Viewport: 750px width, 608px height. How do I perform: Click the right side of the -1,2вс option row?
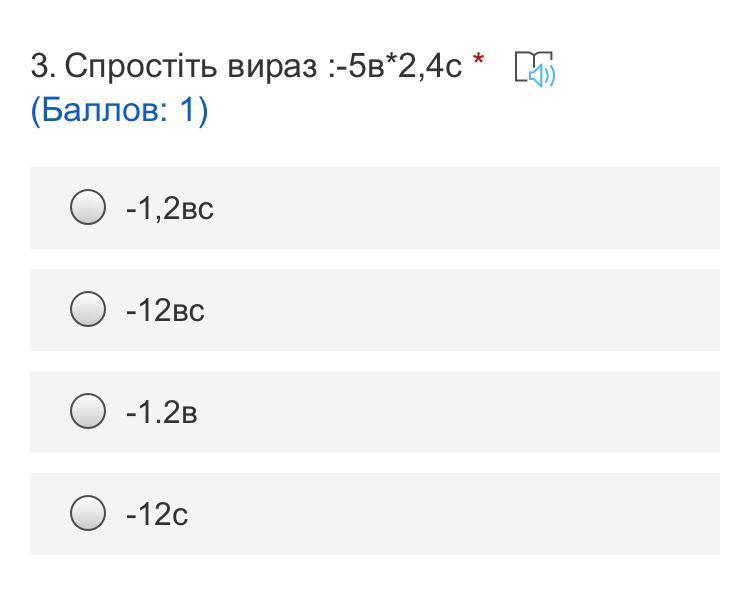tap(600, 208)
